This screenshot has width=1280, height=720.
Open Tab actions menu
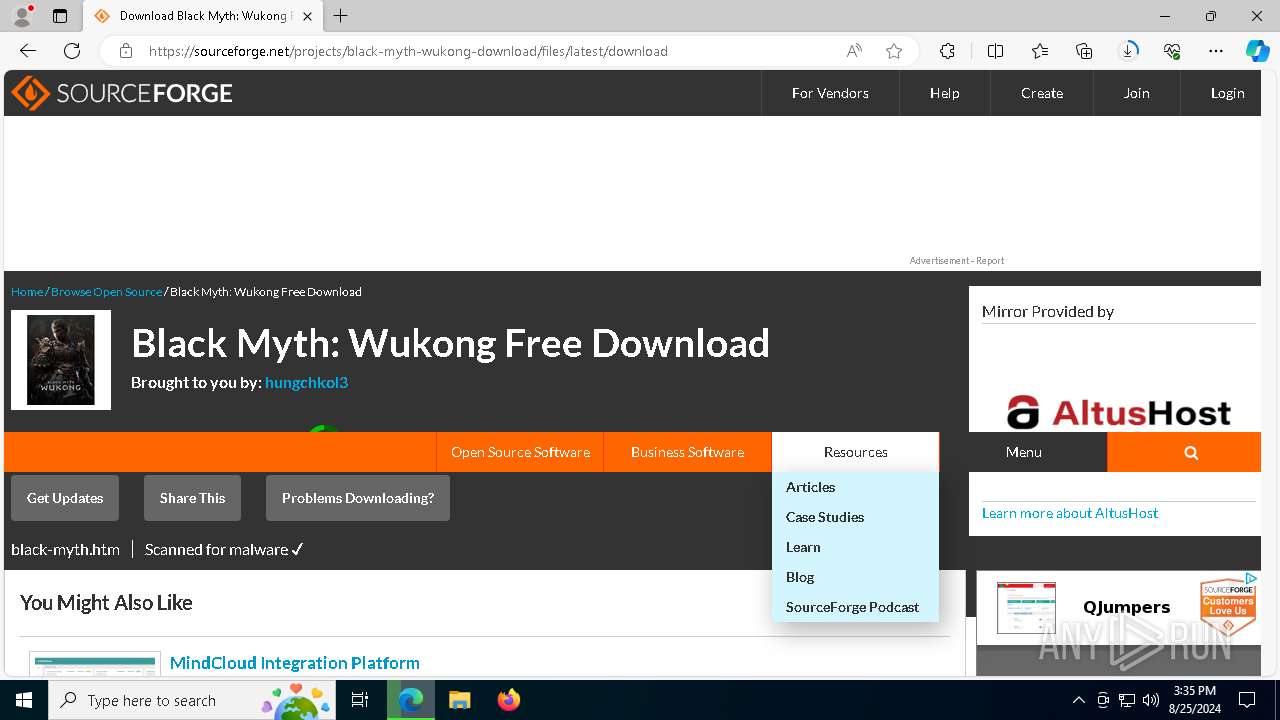click(60, 16)
